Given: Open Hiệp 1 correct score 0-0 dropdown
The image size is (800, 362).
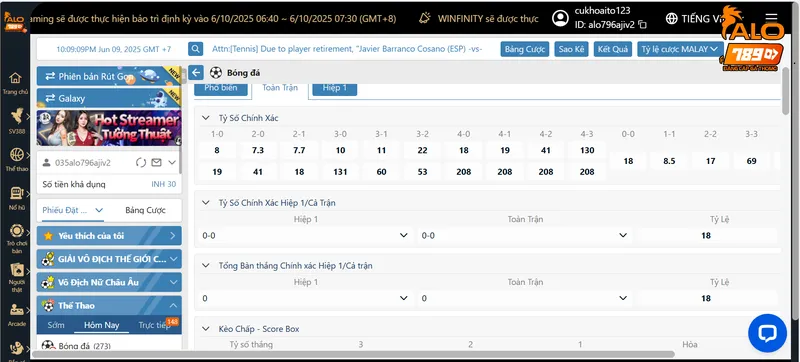Looking at the screenshot, I should coord(305,235).
